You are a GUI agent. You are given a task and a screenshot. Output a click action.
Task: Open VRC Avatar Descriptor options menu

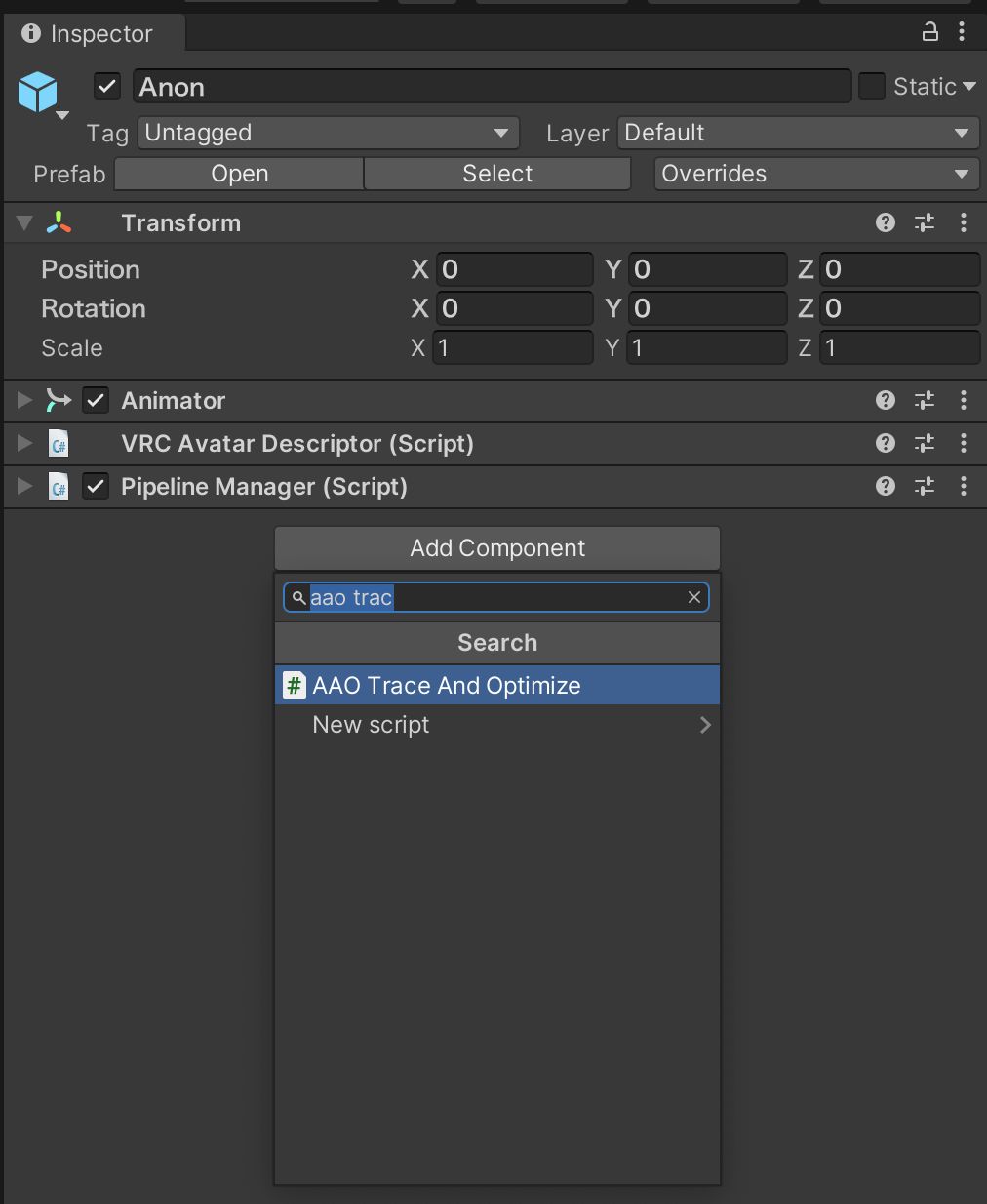point(964,443)
